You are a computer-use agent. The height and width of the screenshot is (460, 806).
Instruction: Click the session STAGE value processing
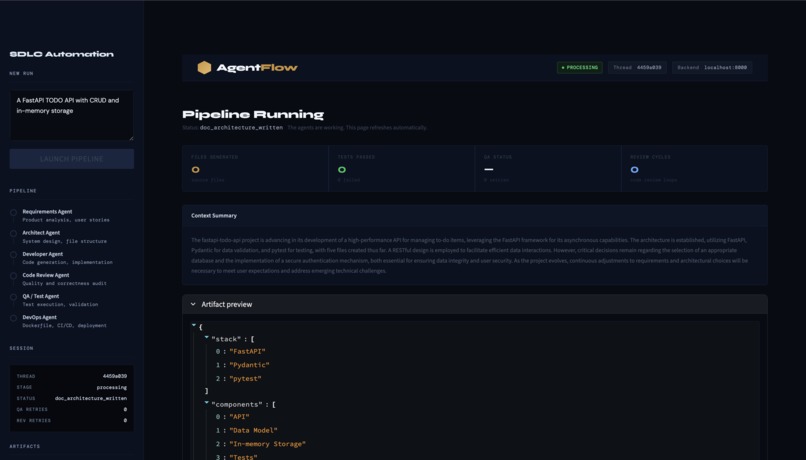coord(112,388)
